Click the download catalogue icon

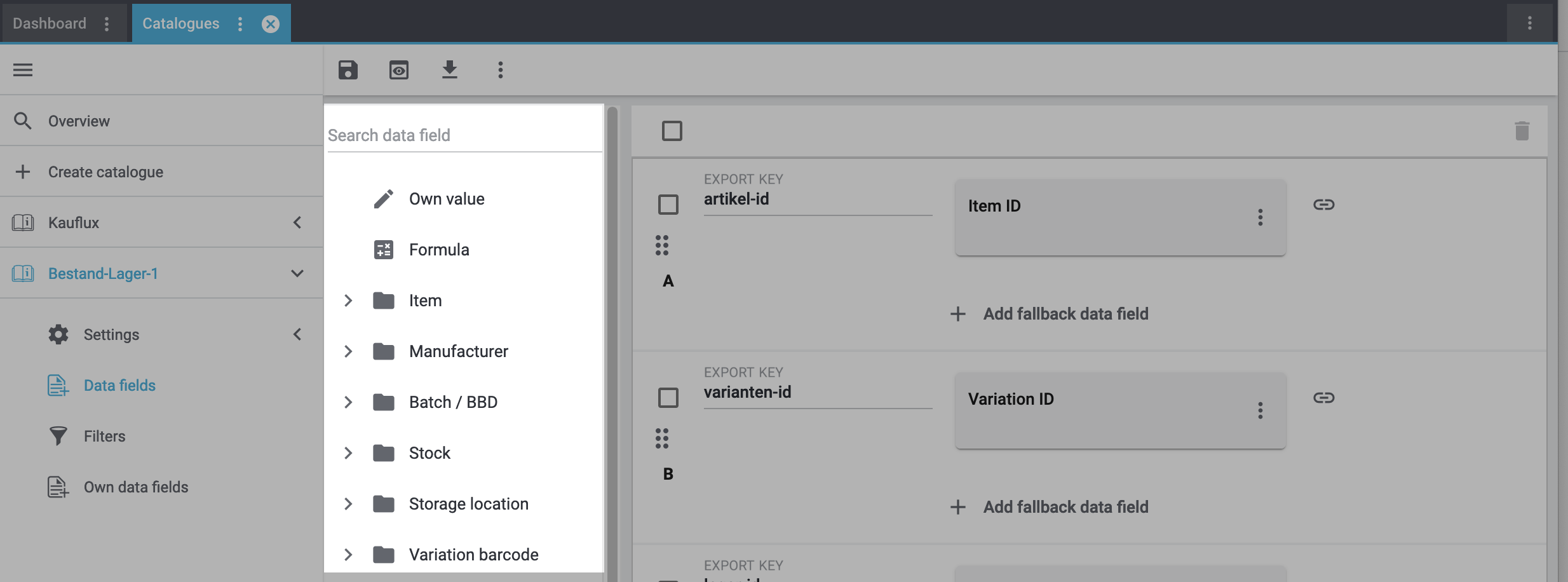450,70
